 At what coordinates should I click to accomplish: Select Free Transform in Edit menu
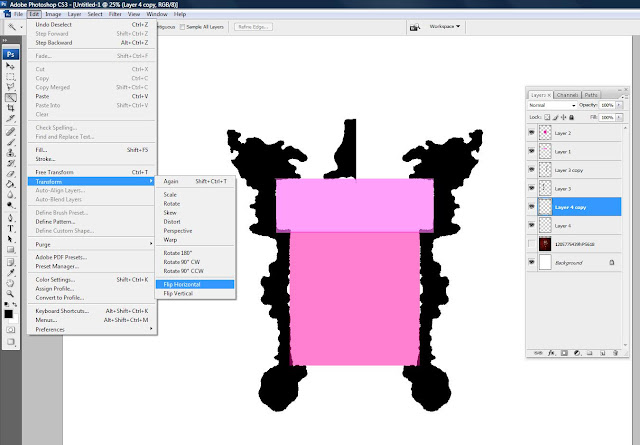pos(92,172)
